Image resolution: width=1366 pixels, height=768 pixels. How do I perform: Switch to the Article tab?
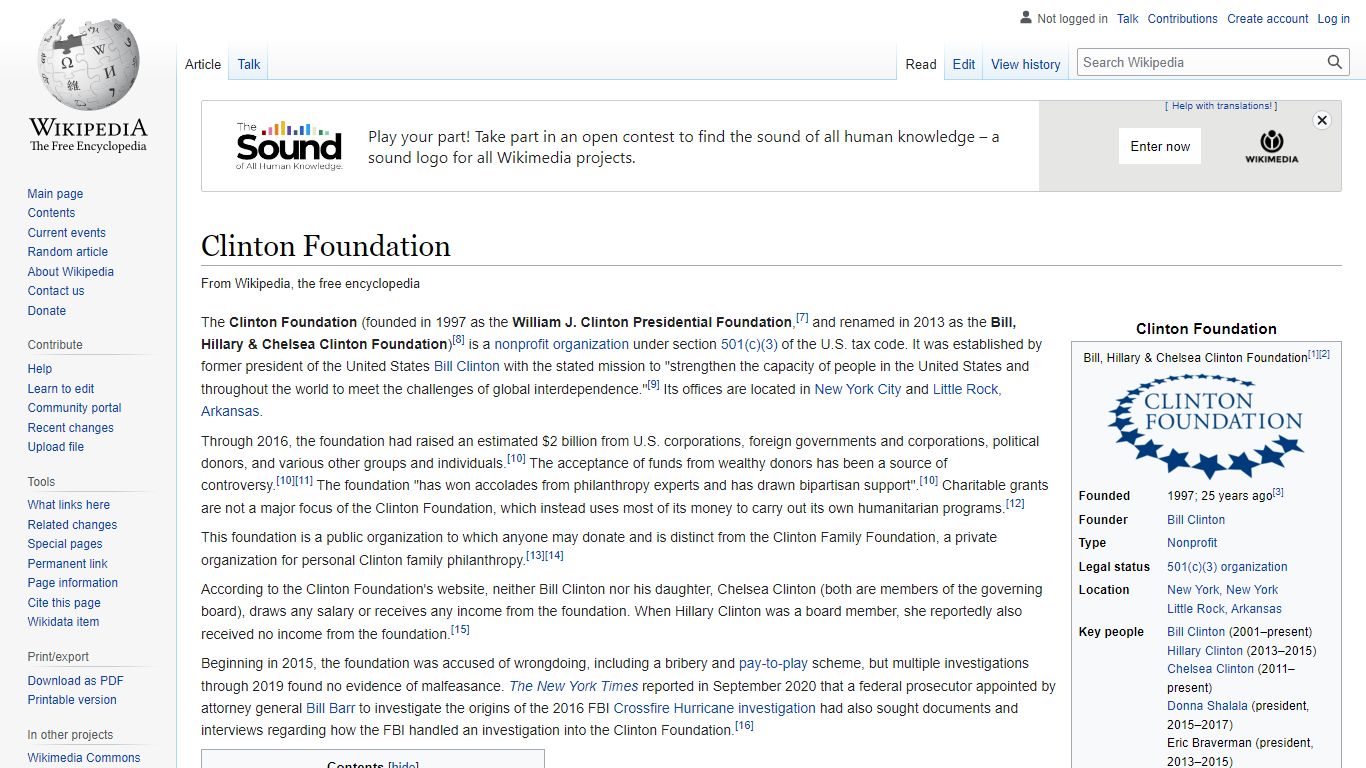point(203,64)
